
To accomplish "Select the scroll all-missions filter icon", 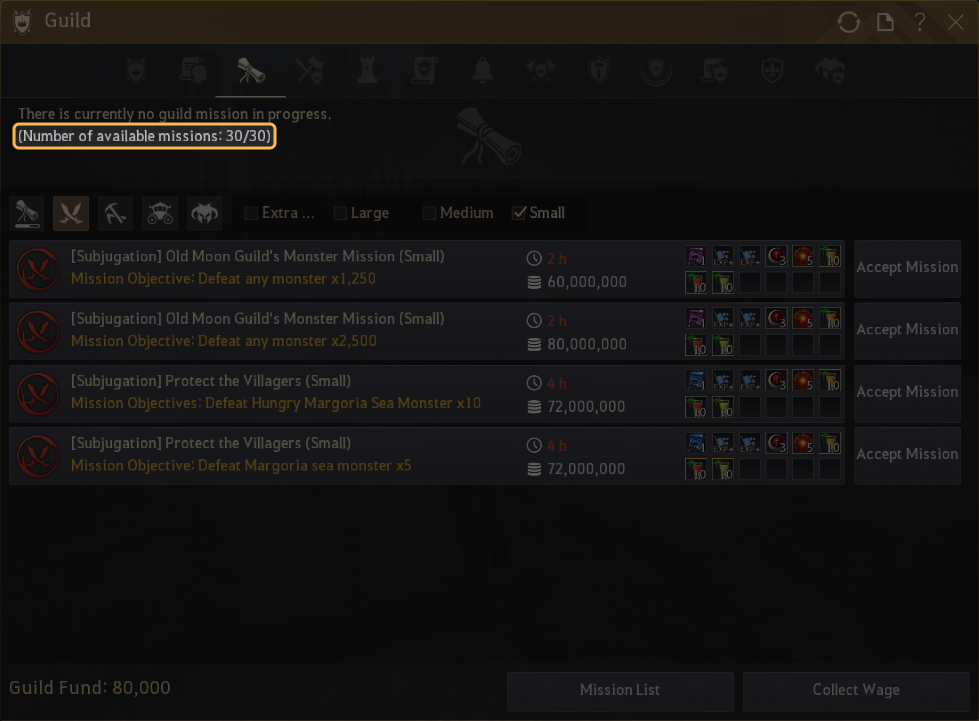I will (x=27, y=213).
